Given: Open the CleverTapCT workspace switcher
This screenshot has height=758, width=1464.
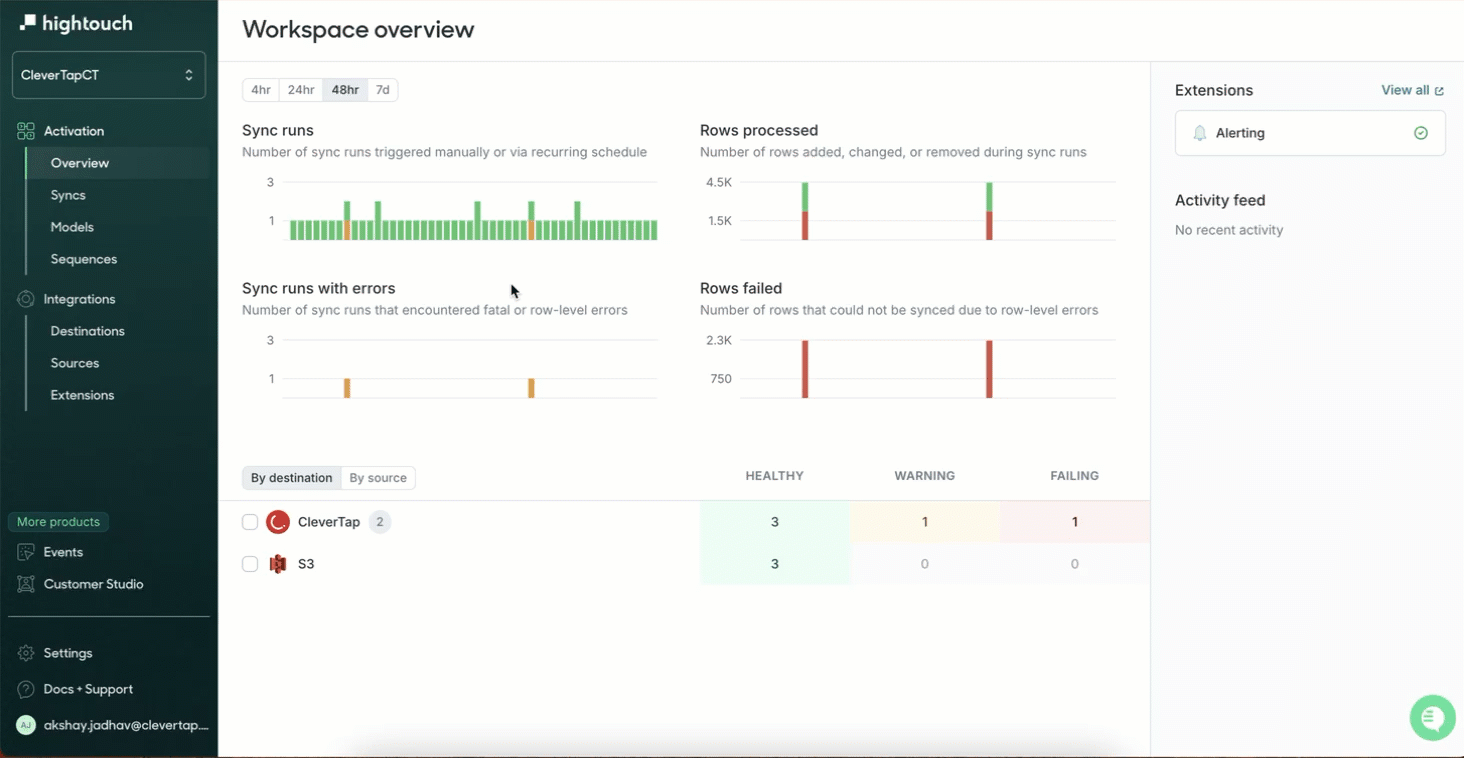Looking at the screenshot, I should click(109, 75).
